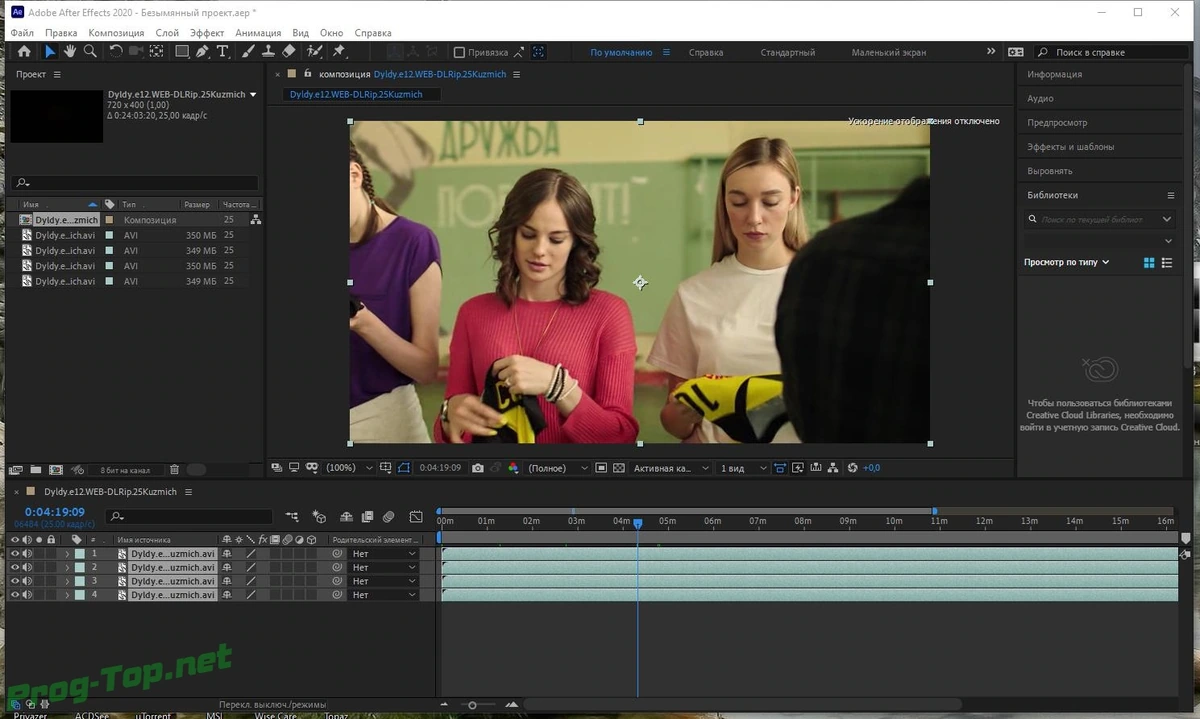Enable the Привязка snapping checkbox

[x=459, y=52]
